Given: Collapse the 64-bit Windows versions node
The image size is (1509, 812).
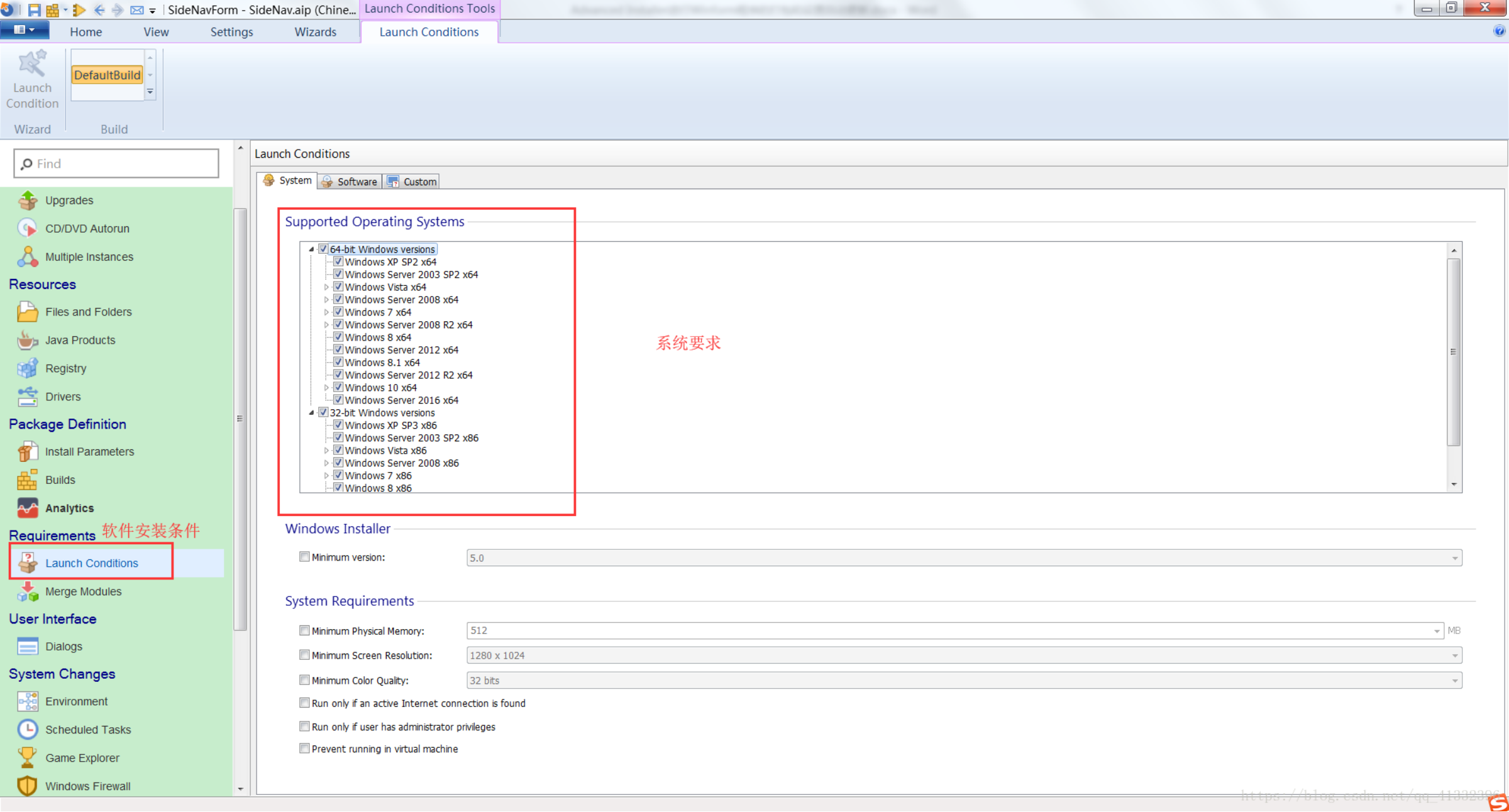Looking at the screenshot, I should [x=311, y=250].
